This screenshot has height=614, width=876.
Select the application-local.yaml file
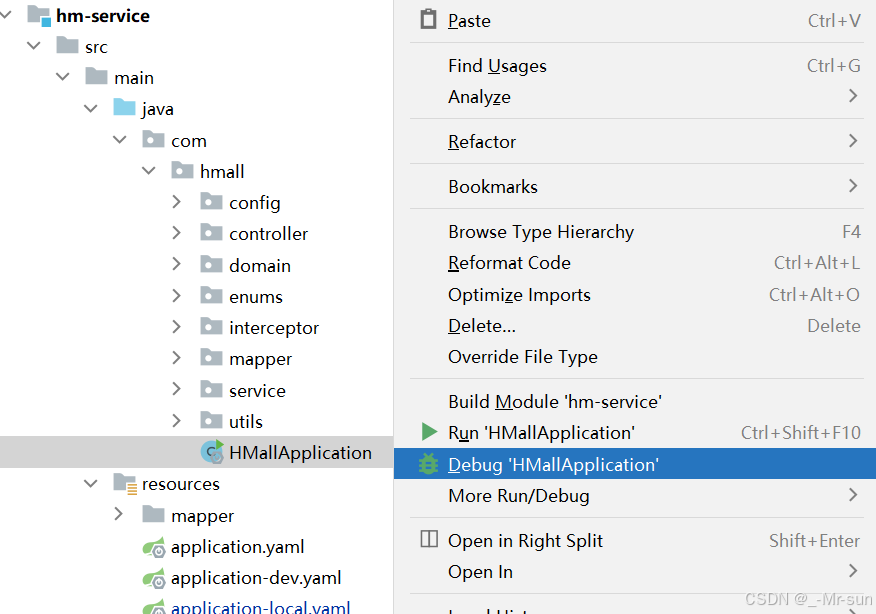(x=260, y=607)
